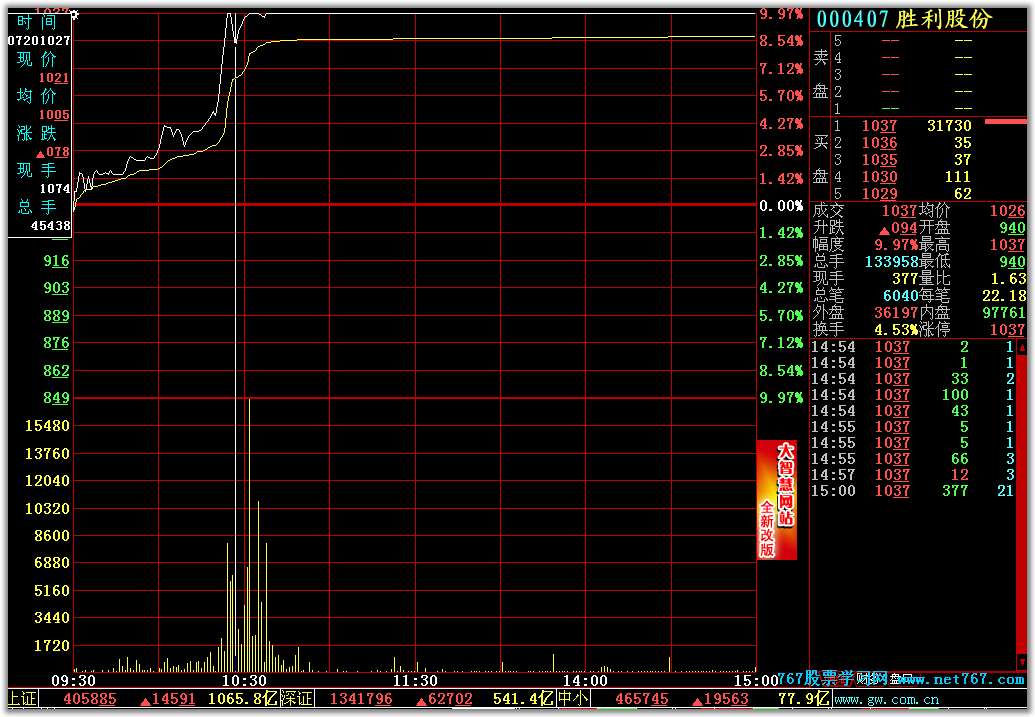This screenshot has width=1035, height=717.
Task: Click the 总手 value 133958
Action: point(892,261)
